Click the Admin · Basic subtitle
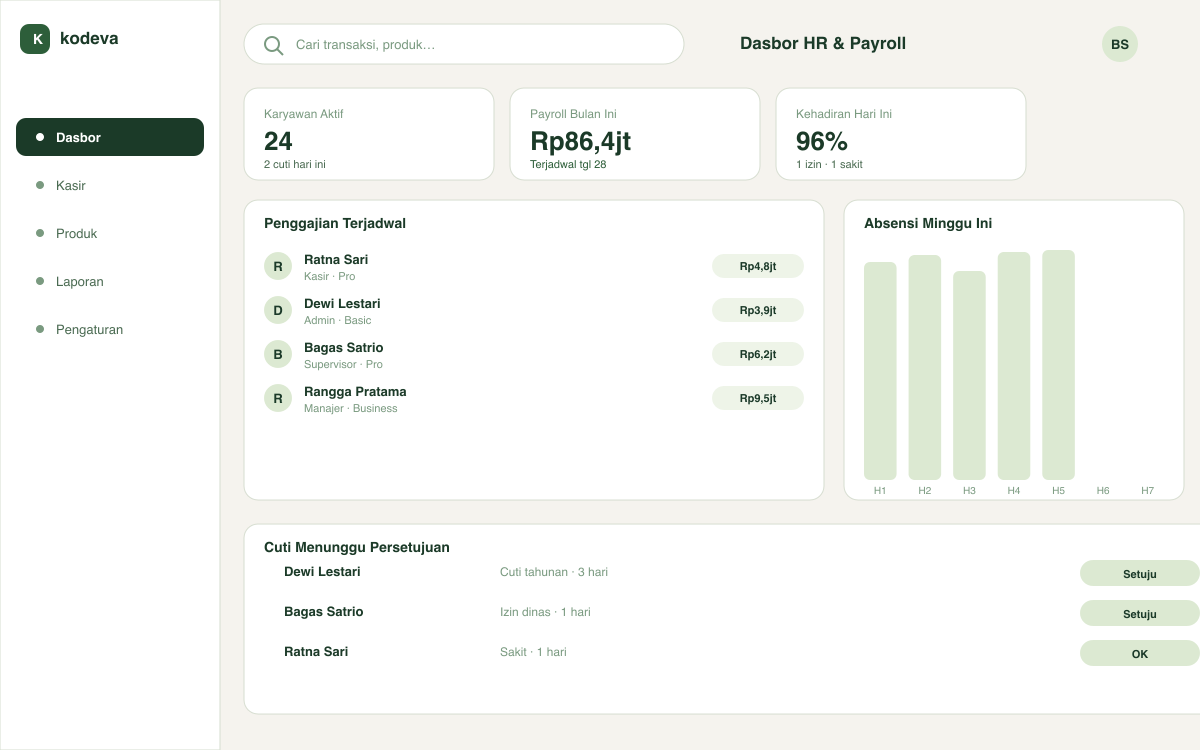This screenshot has height=750, width=1200. 337,320
